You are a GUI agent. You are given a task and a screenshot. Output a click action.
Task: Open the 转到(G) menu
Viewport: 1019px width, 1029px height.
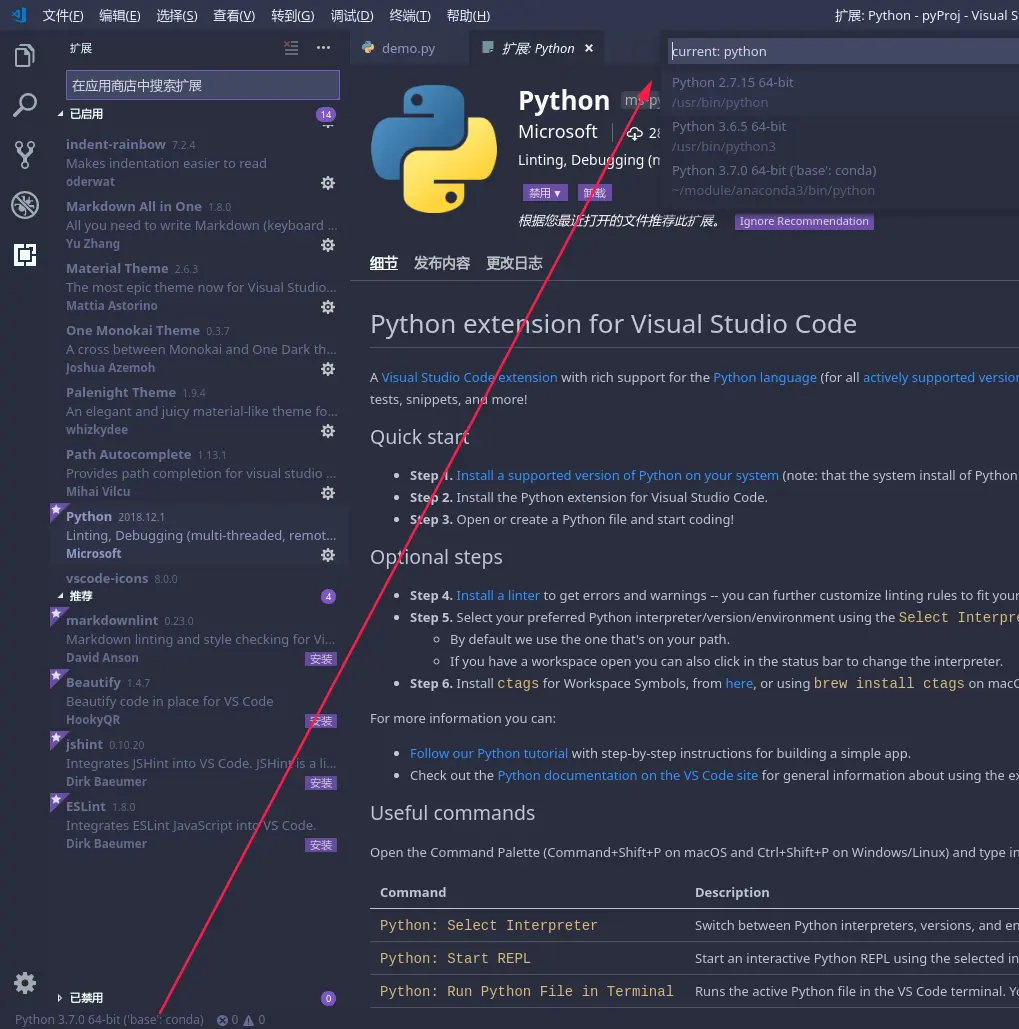293,16
